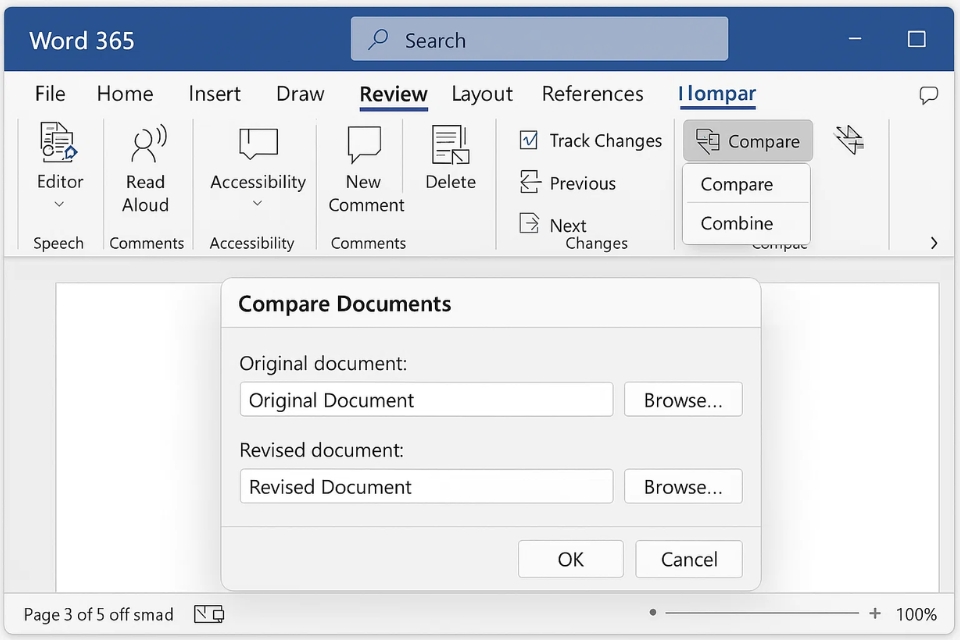The height and width of the screenshot is (640, 960).
Task: Open the Compare dropdown button
Action: [x=748, y=141]
